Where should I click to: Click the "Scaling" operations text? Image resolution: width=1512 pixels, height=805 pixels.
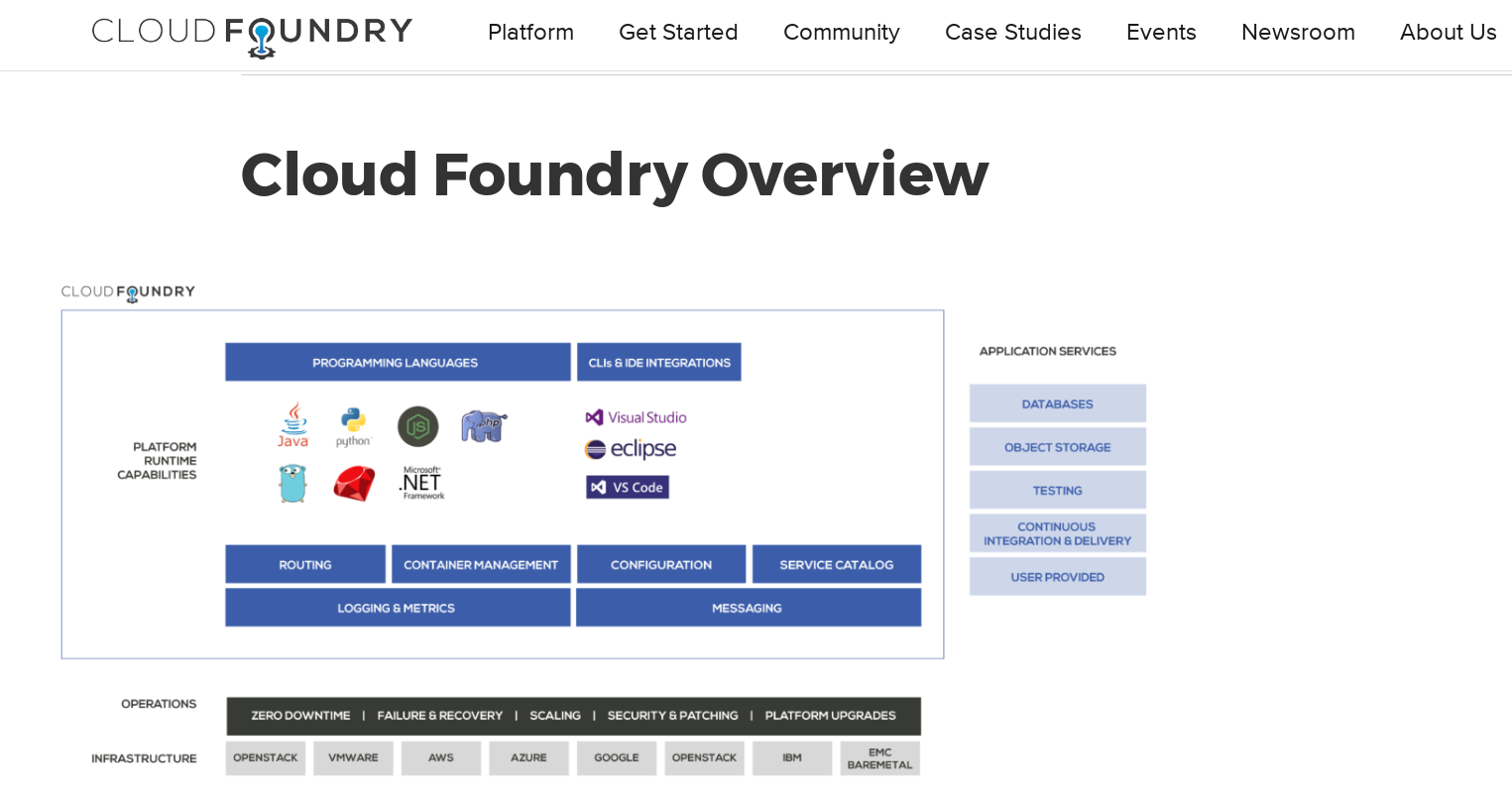tap(555, 716)
